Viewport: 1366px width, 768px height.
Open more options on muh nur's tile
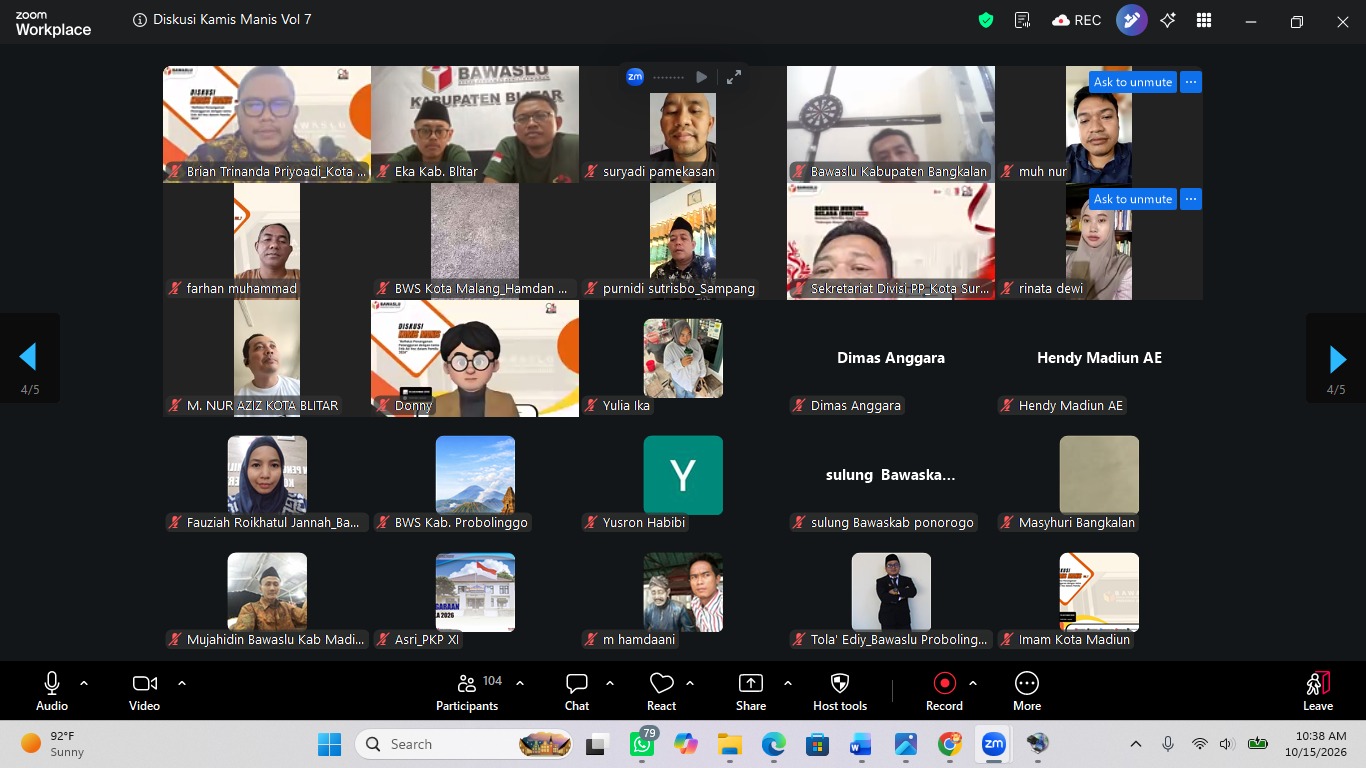(x=1190, y=82)
